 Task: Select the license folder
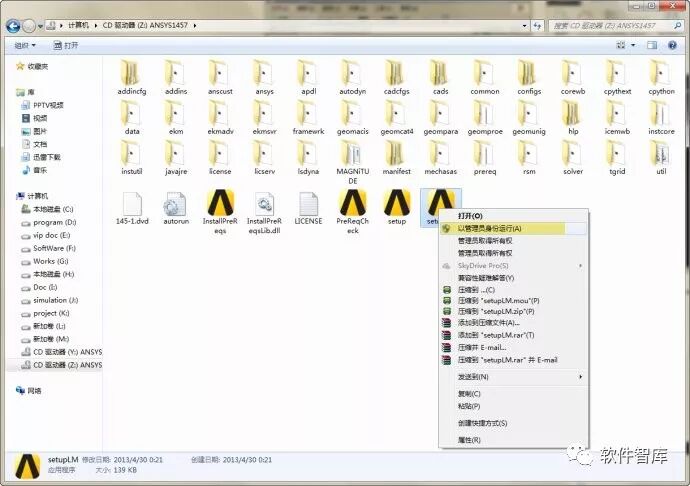pos(220,158)
